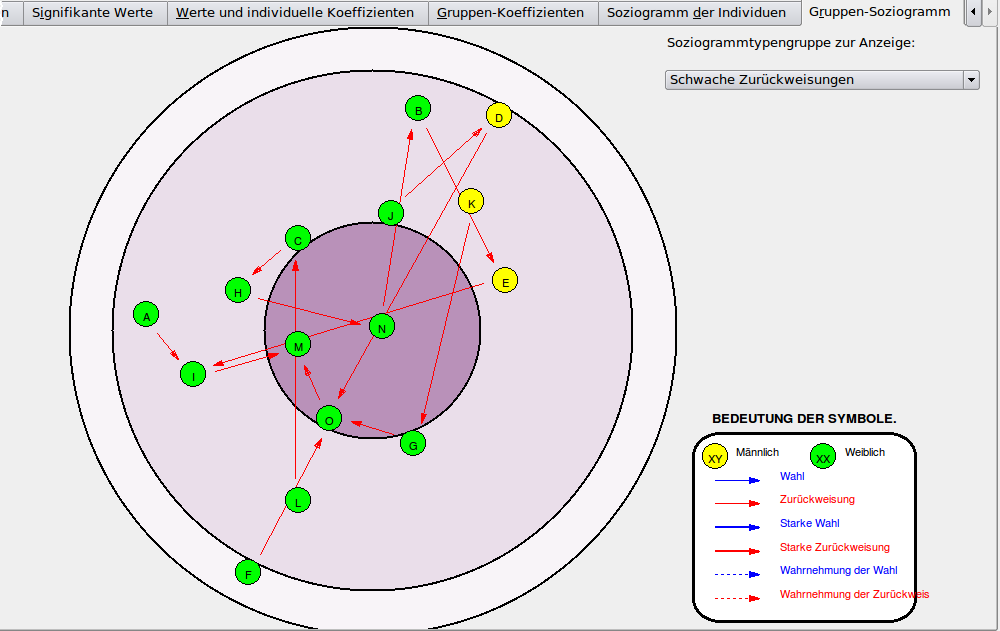Click the green node L
Image resolution: width=1000 pixels, height=631 pixels.
pos(298,501)
